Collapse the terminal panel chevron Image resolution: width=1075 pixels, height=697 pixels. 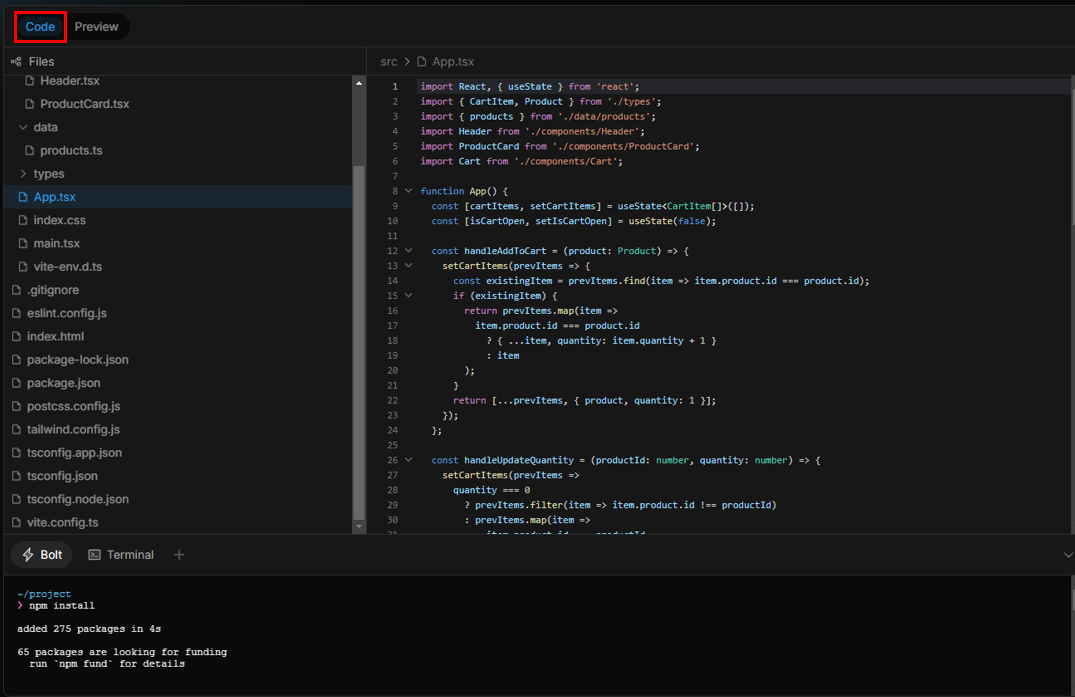[1067, 554]
